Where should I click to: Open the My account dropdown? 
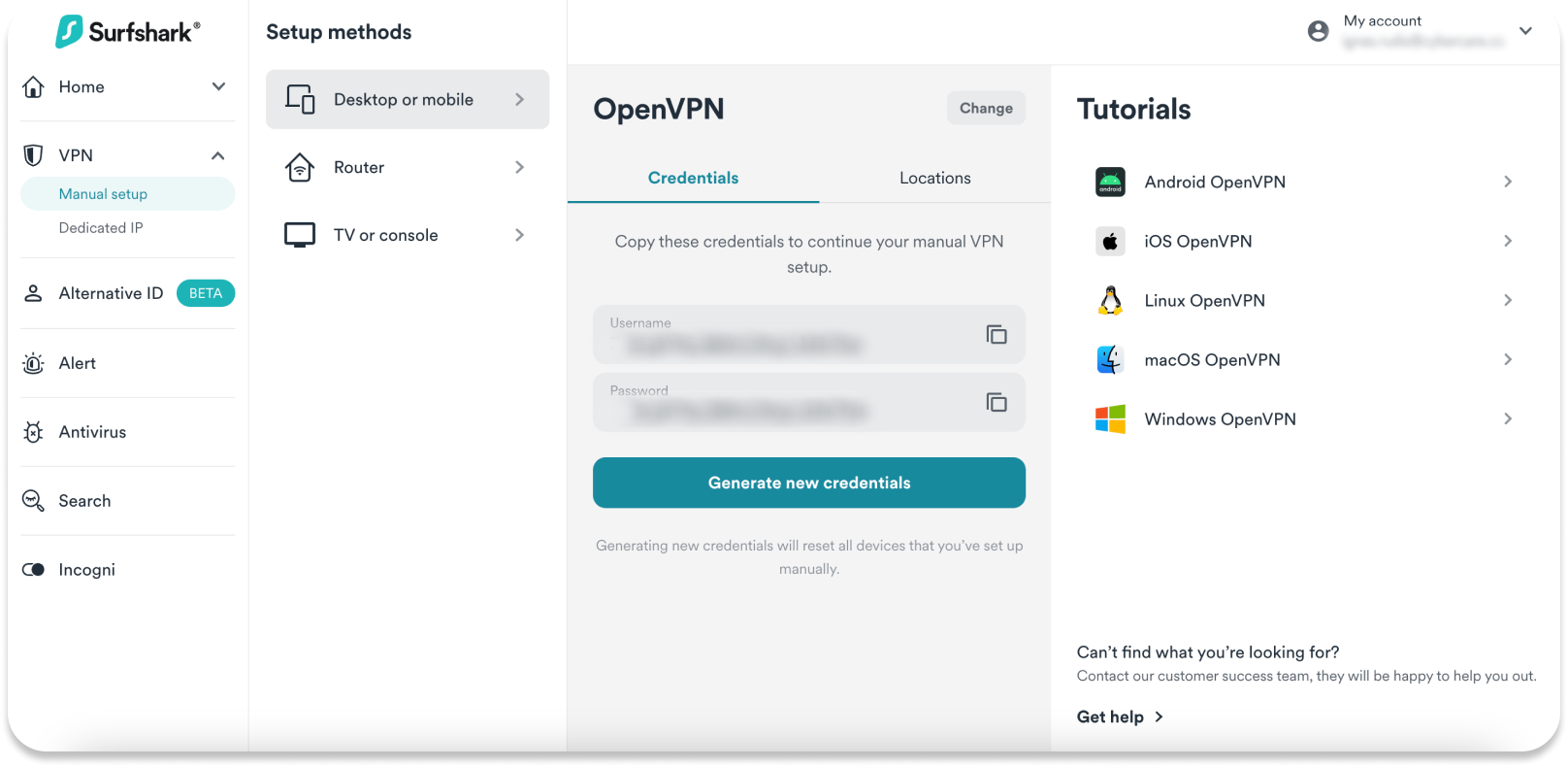point(1524,31)
